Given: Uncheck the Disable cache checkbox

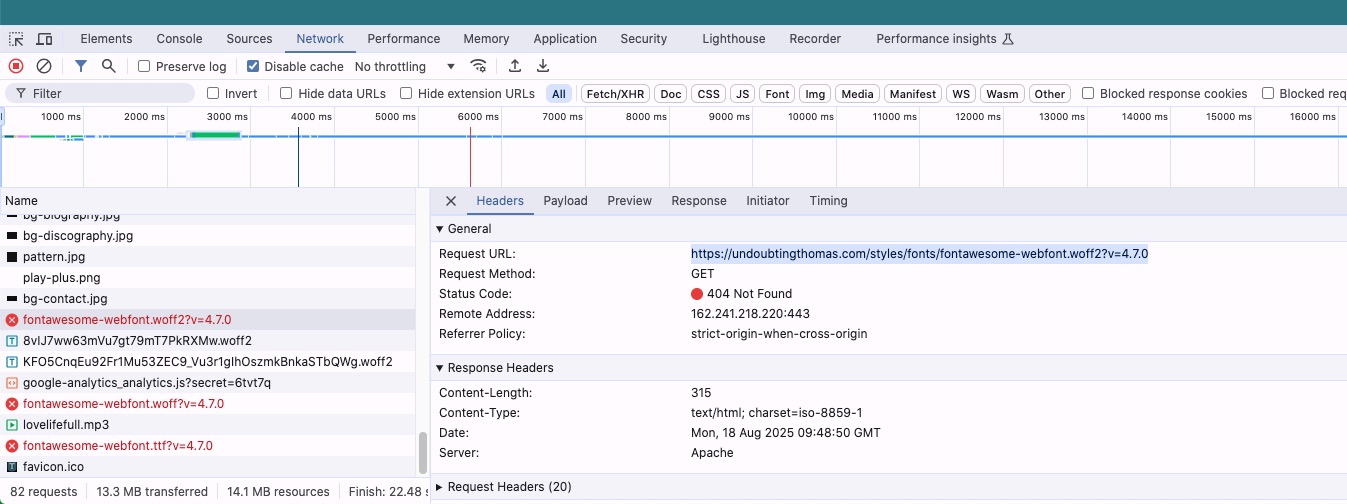Looking at the screenshot, I should coord(253,67).
